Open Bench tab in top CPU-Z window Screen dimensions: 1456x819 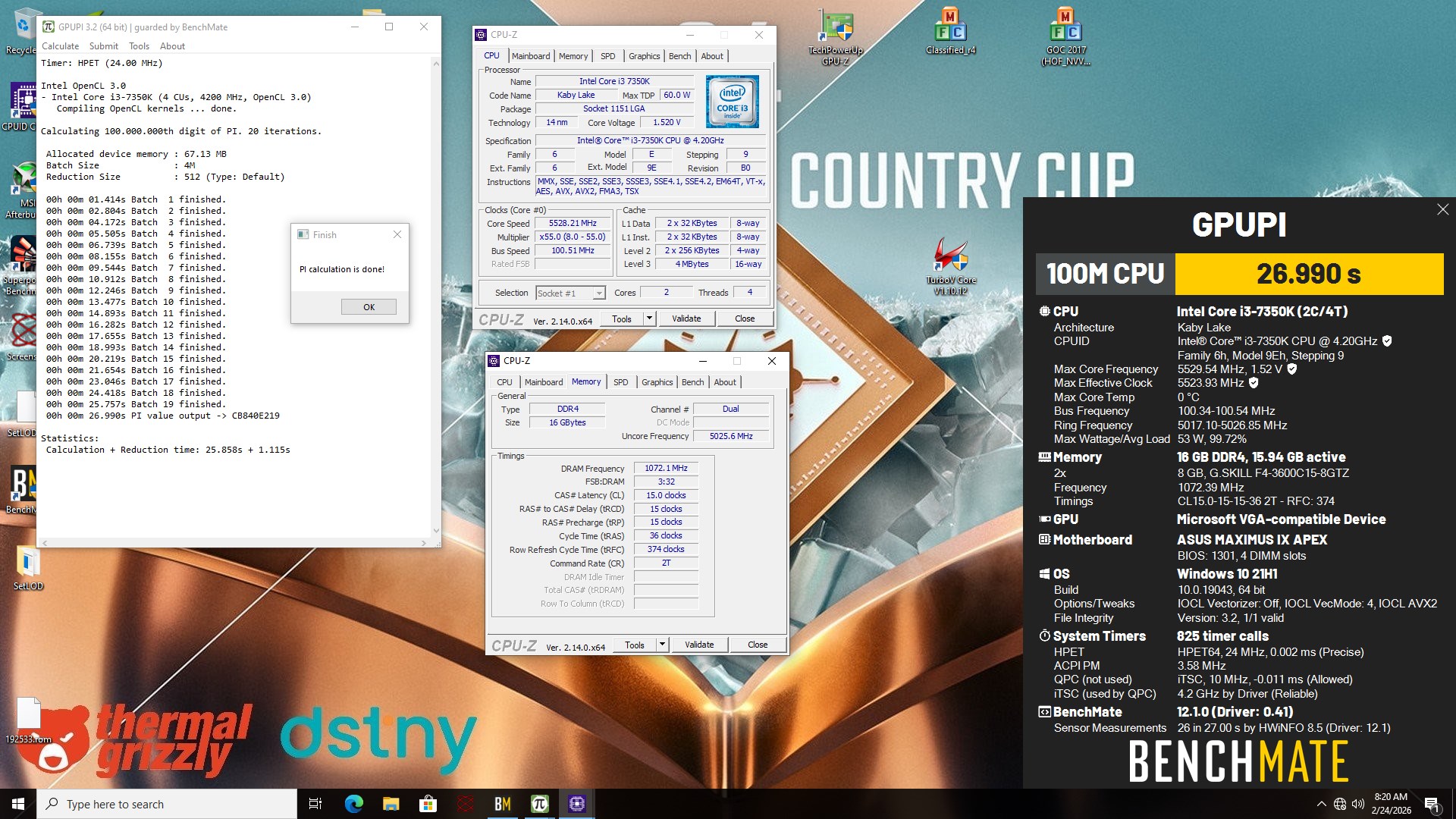[680, 56]
